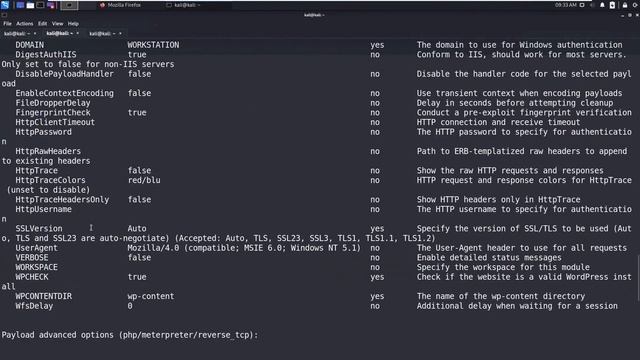640x360 pixels.
Task: Select the active middle kali@kali tab
Action: pyautogui.click(x=61, y=33)
